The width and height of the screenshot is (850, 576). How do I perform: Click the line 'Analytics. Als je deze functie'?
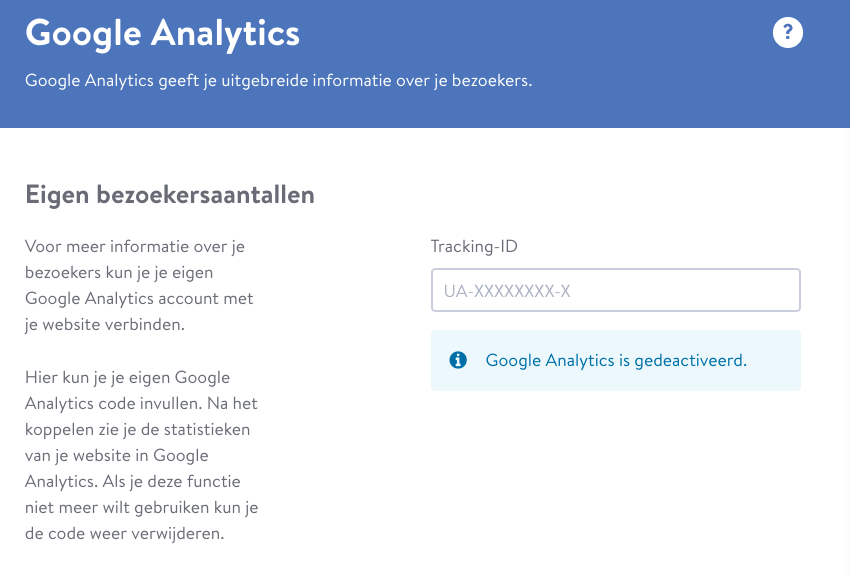(x=133, y=482)
